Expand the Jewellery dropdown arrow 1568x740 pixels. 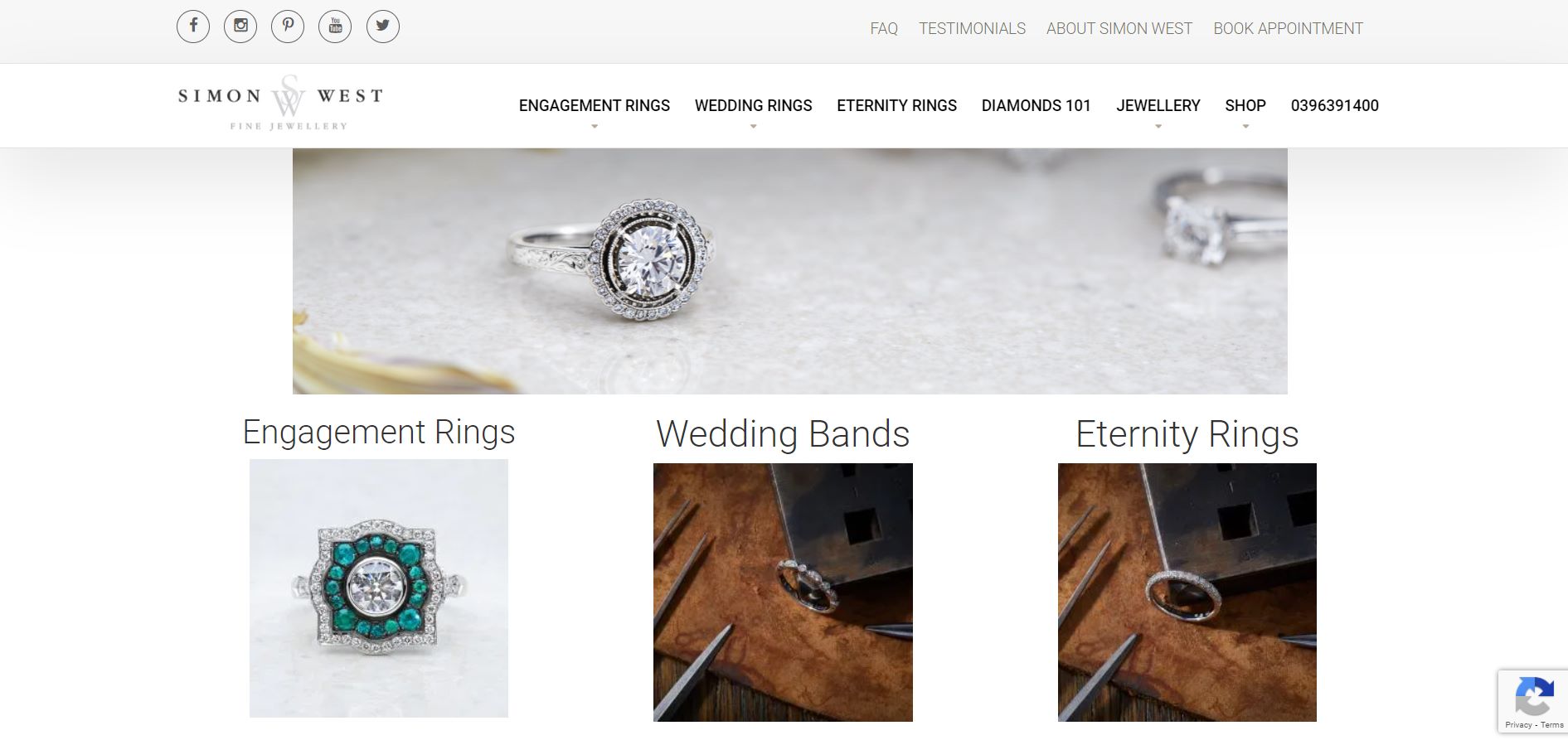[1158, 127]
